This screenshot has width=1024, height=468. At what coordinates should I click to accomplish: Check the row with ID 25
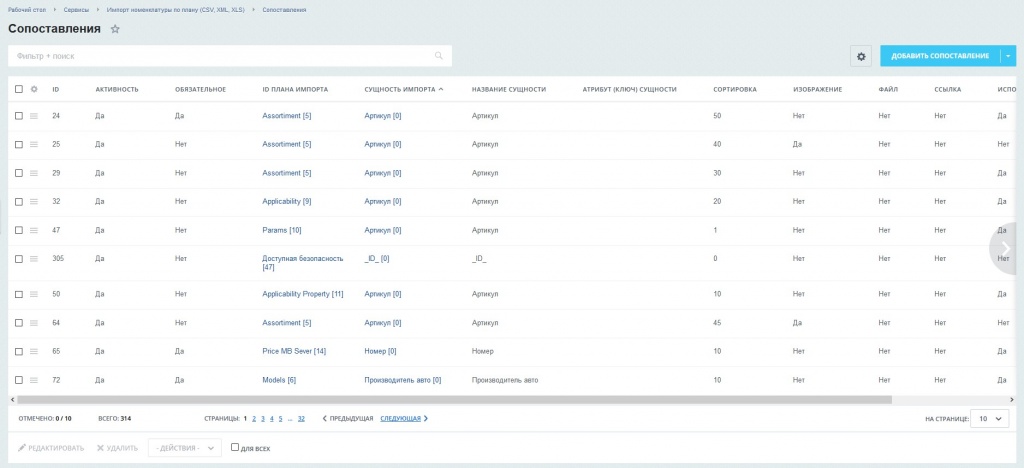click(x=19, y=144)
